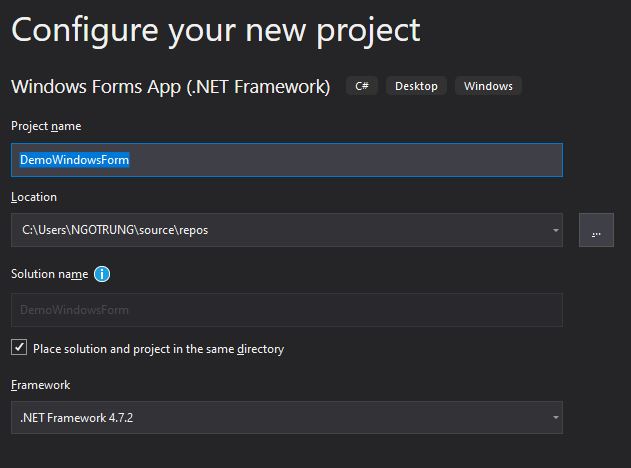This screenshot has width=631, height=468.
Task: Click the Framework label
Action: click(x=41, y=385)
